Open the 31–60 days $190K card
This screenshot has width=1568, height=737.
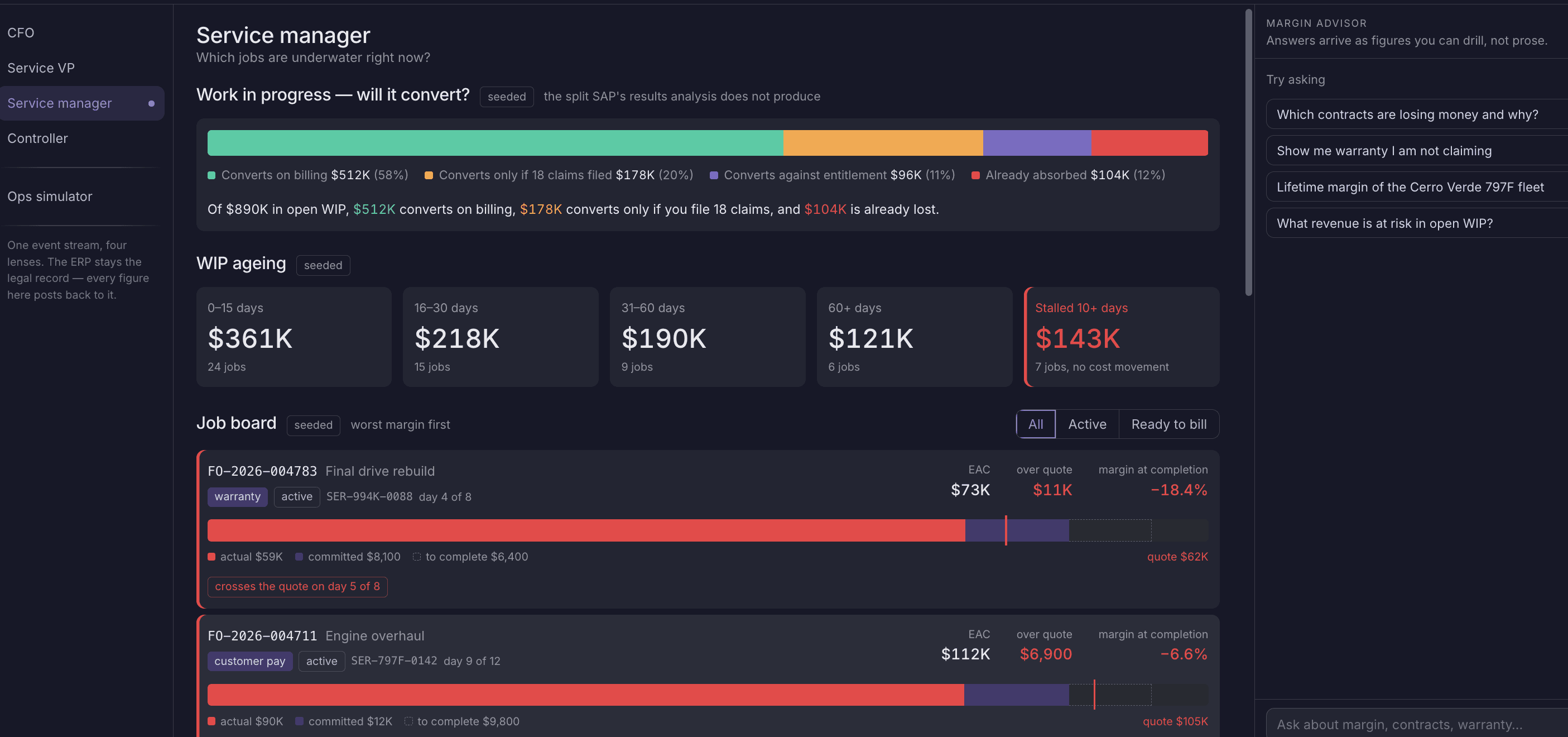coord(708,337)
